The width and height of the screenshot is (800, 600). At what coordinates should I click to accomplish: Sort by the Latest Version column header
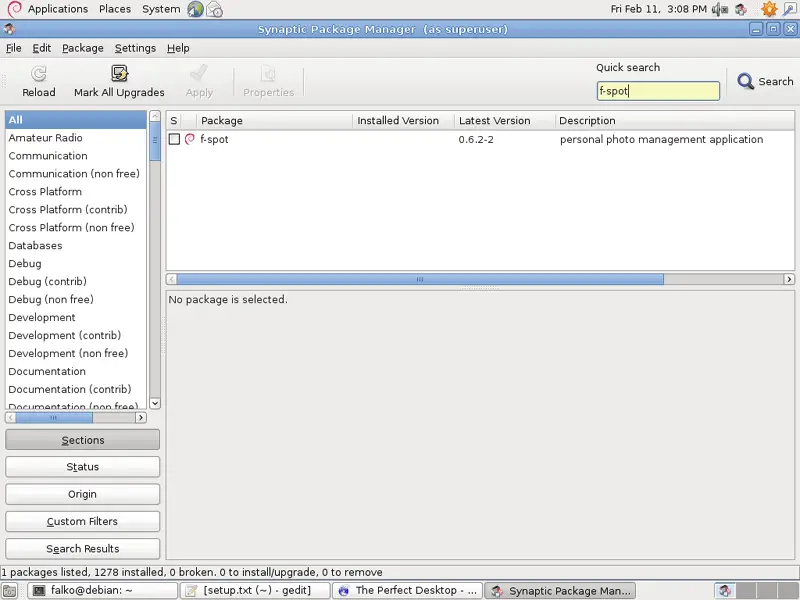[x=505, y=121]
